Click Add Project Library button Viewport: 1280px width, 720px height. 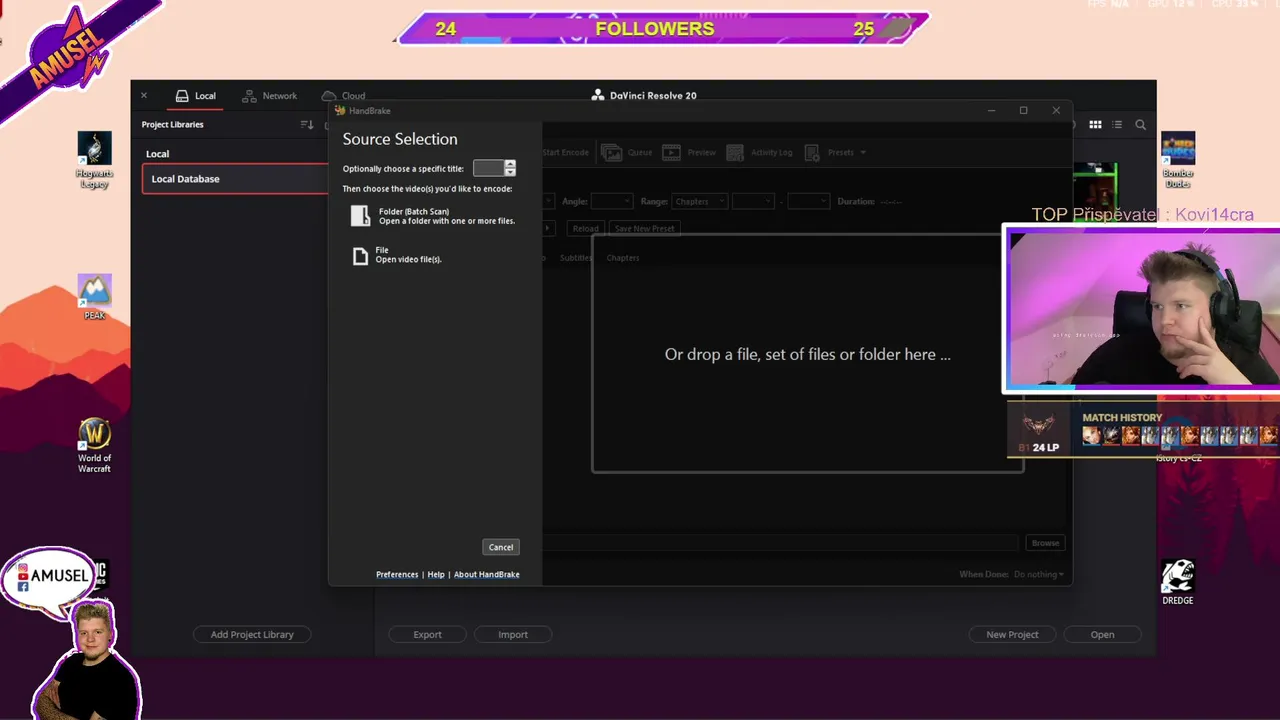[252, 634]
